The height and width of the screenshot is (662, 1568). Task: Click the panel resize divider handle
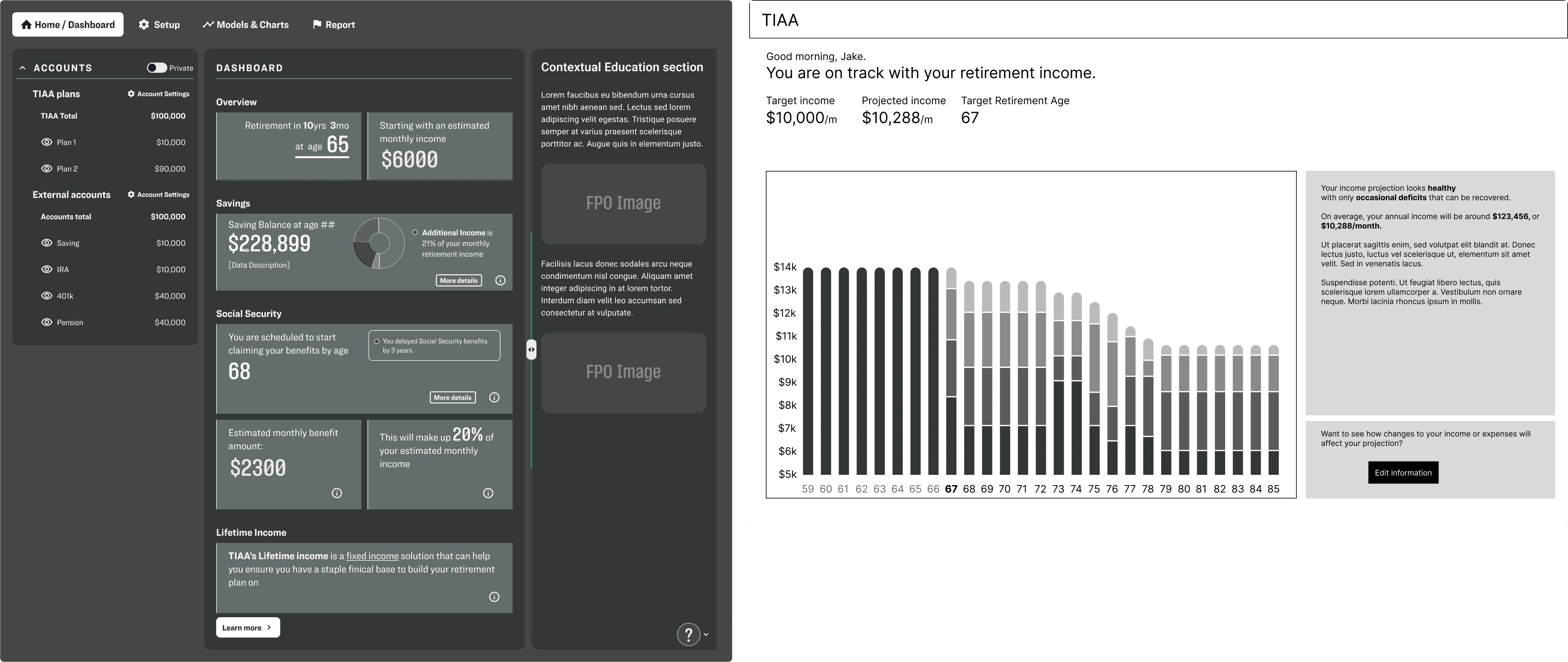[x=531, y=349]
